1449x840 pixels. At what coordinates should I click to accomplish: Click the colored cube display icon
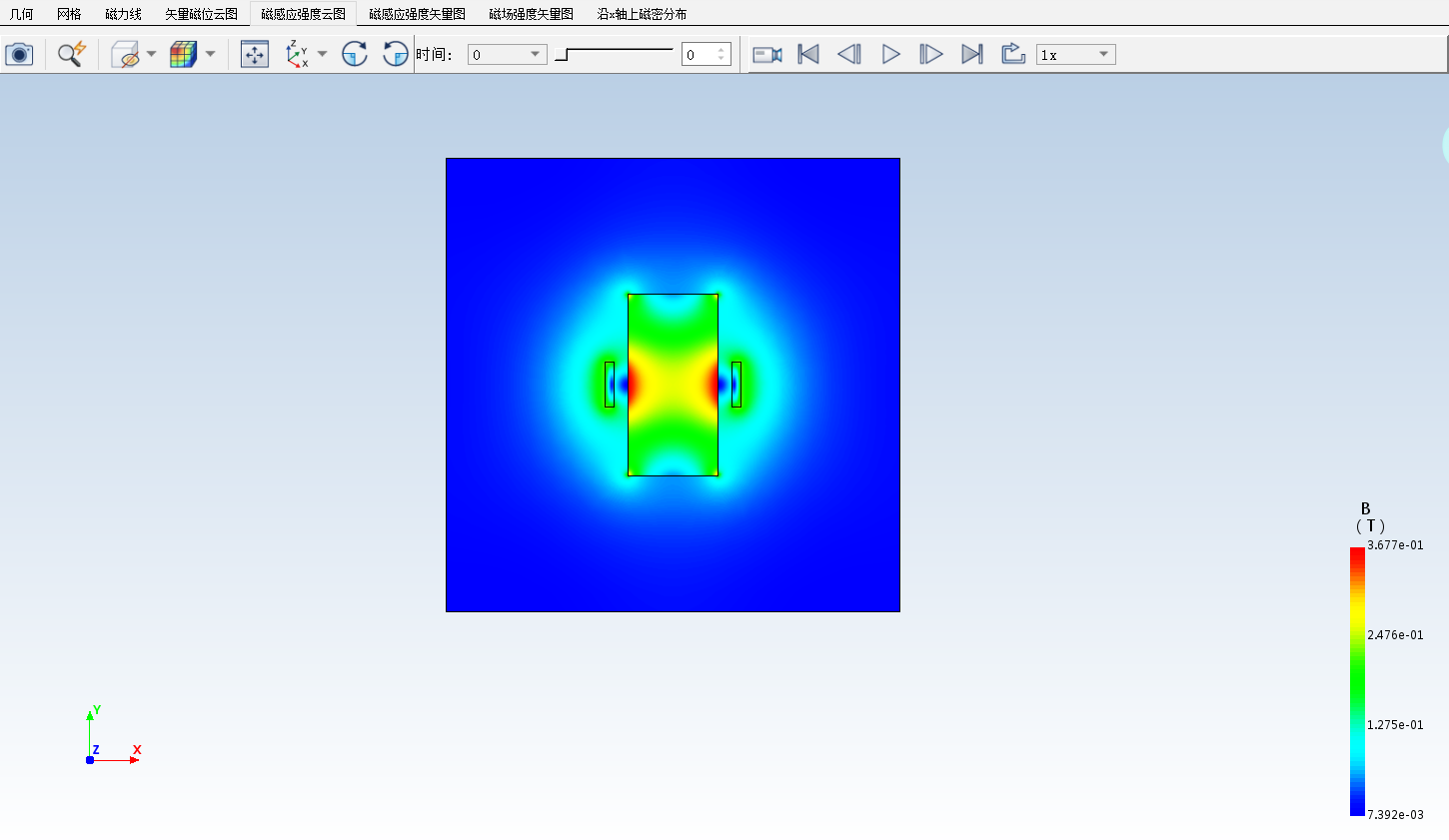183,54
